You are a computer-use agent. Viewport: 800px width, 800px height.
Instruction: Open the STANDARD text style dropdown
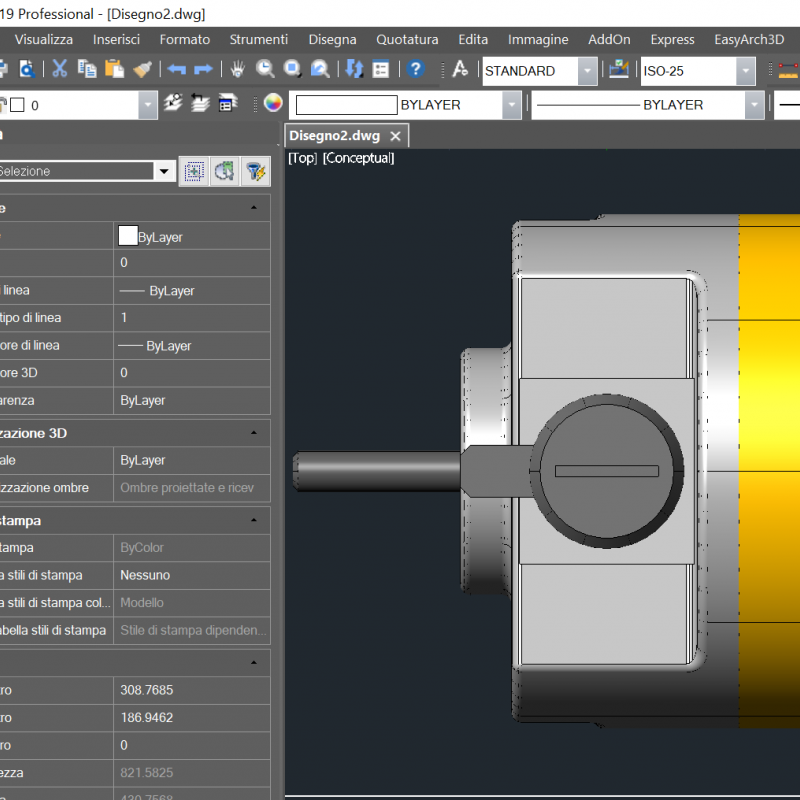(587, 71)
